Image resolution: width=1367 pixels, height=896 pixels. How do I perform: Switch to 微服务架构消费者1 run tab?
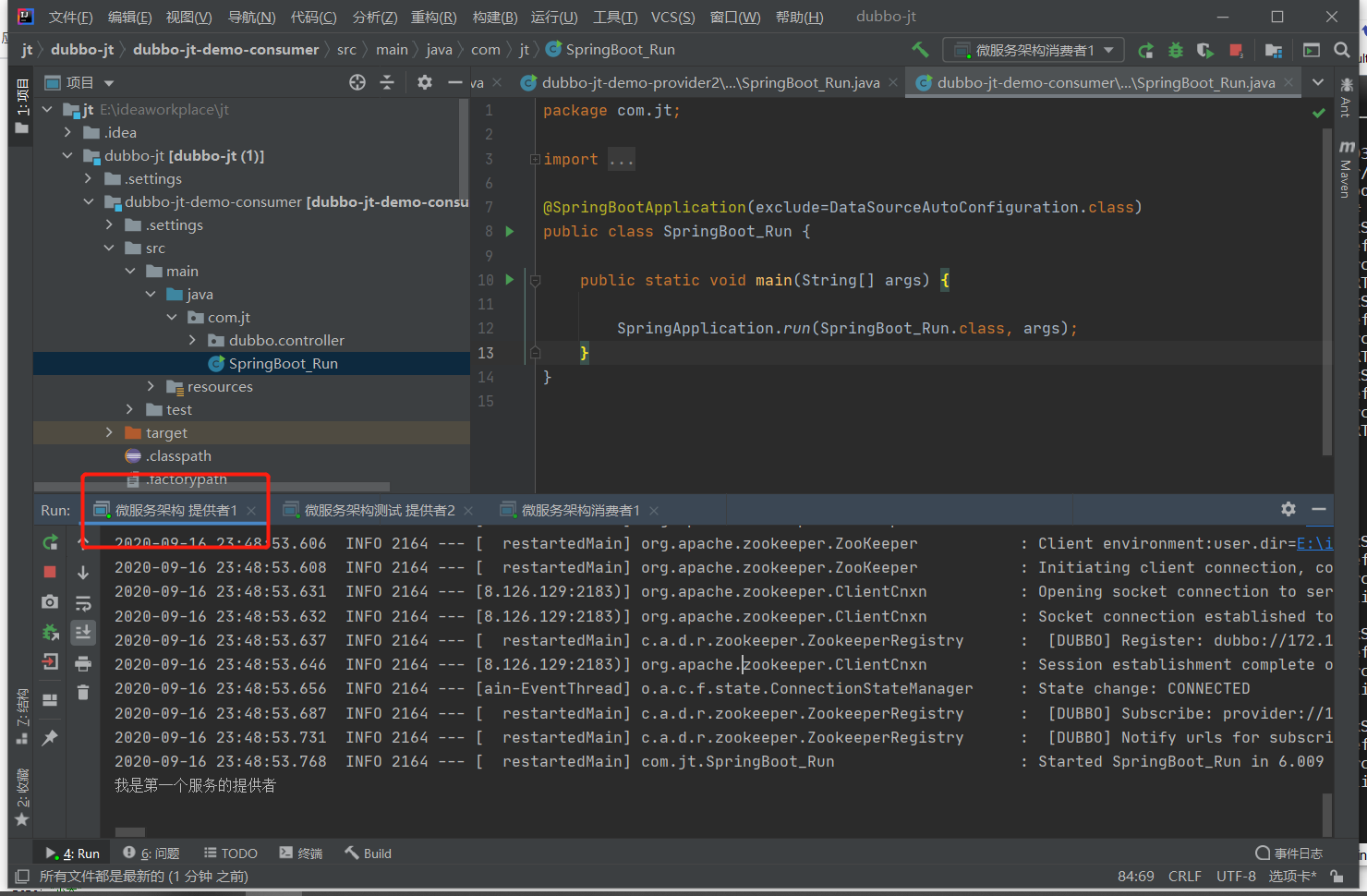click(580, 510)
